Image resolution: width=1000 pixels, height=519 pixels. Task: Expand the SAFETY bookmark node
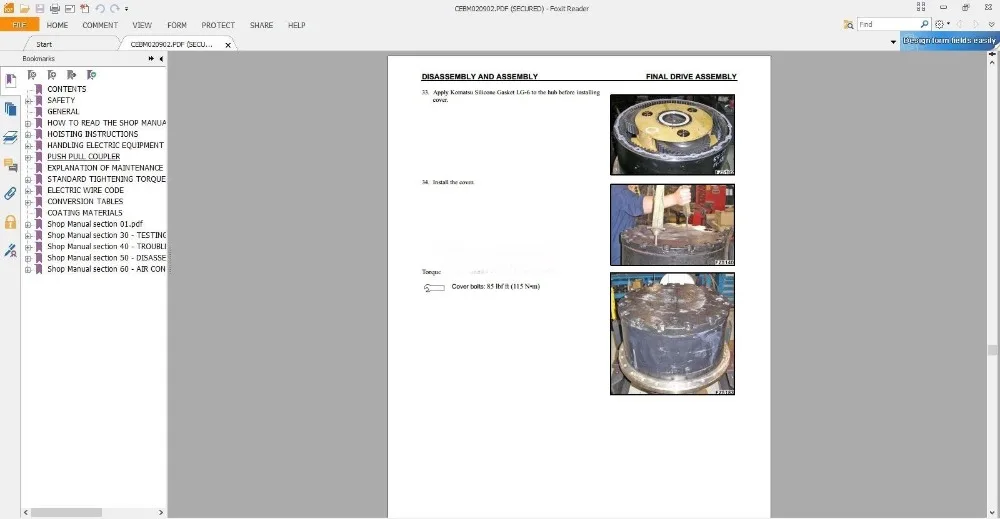tap(28, 101)
